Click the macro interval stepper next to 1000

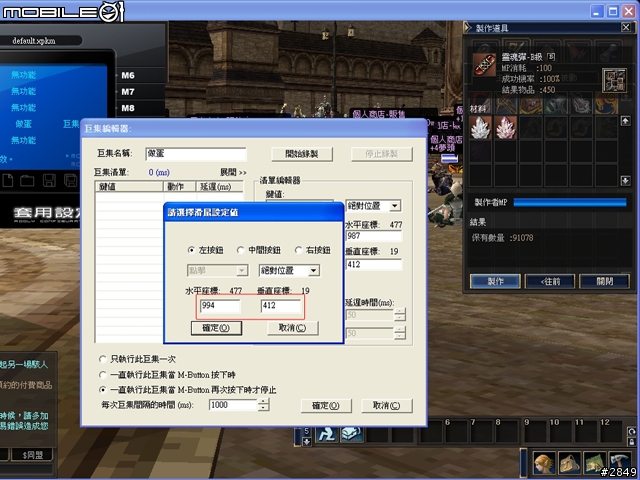pos(264,405)
